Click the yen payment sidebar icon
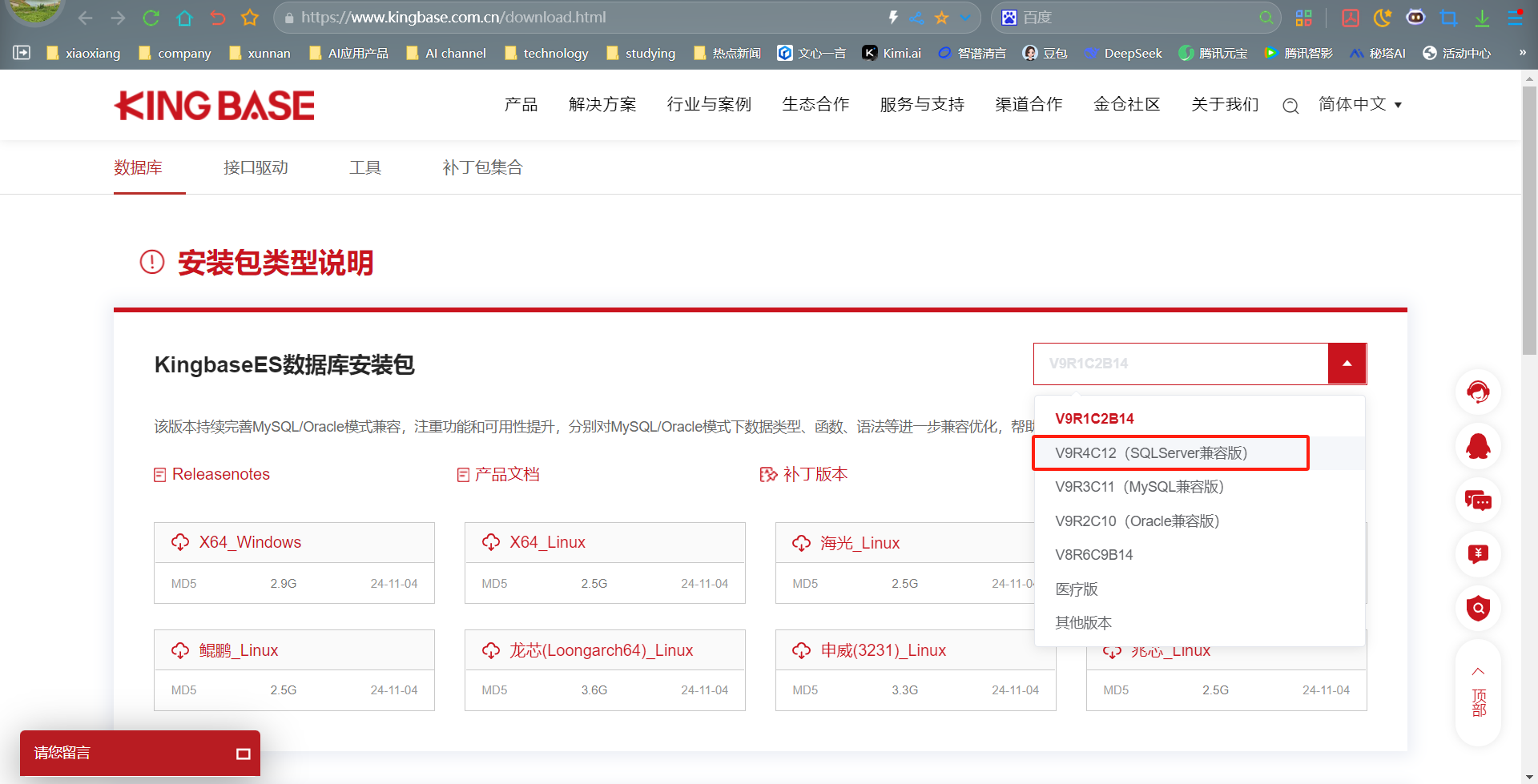Image resolution: width=1538 pixels, height=784 pixels. 1478,554
